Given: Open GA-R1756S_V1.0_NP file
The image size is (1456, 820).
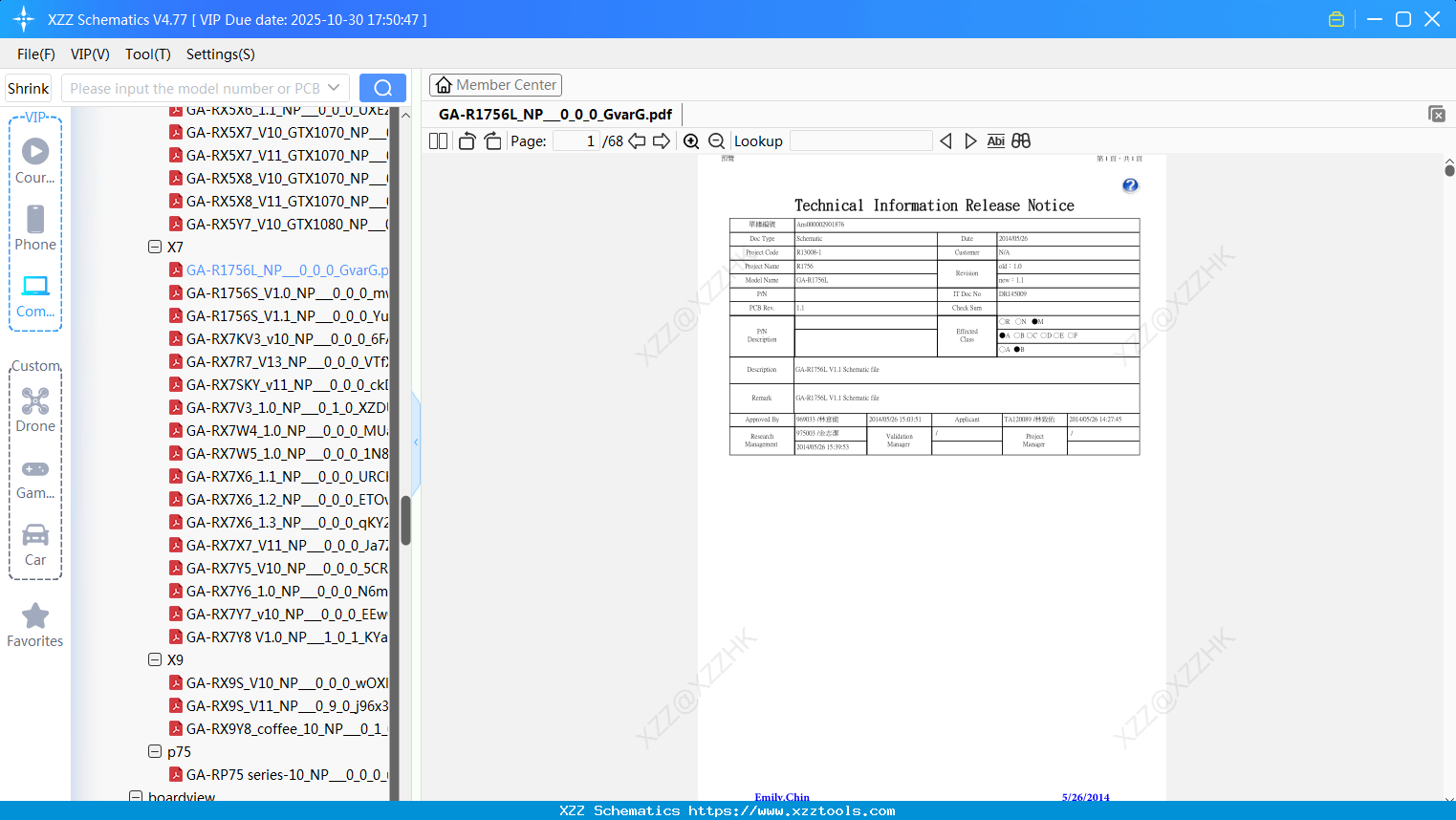Looking at the screenshot, I should point(278,292).
